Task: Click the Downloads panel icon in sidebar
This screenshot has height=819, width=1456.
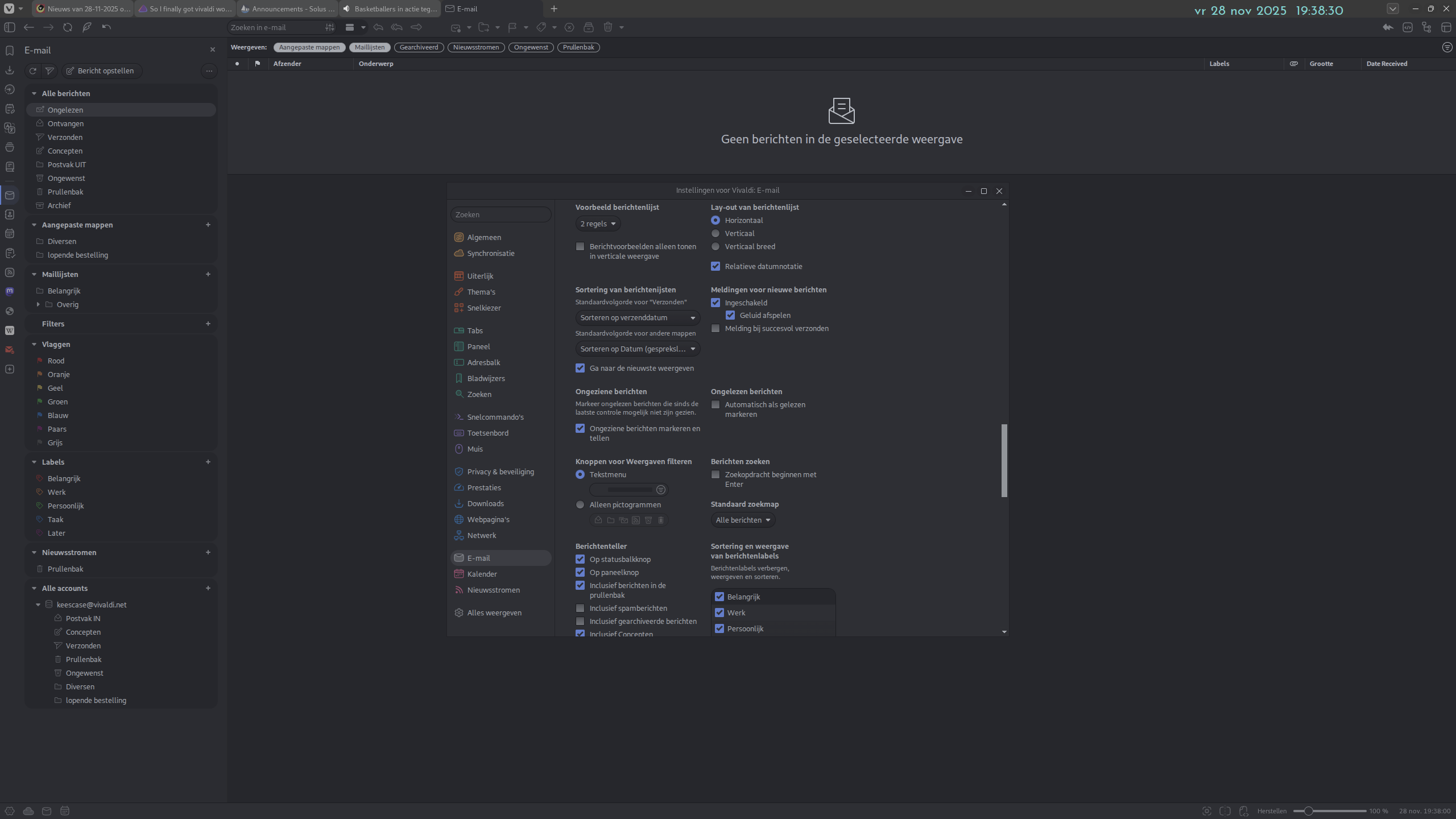Action: tap(10, 70)
